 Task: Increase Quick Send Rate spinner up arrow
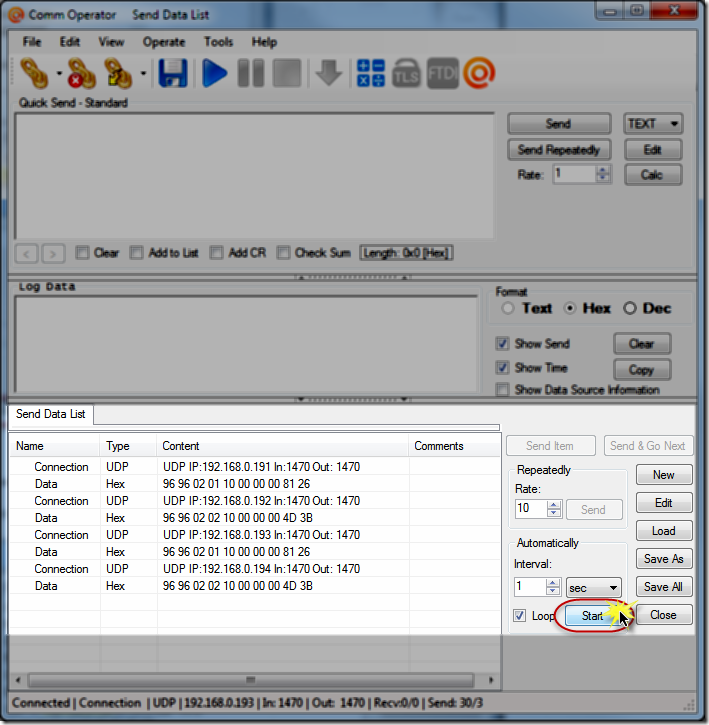coord(602,170)
